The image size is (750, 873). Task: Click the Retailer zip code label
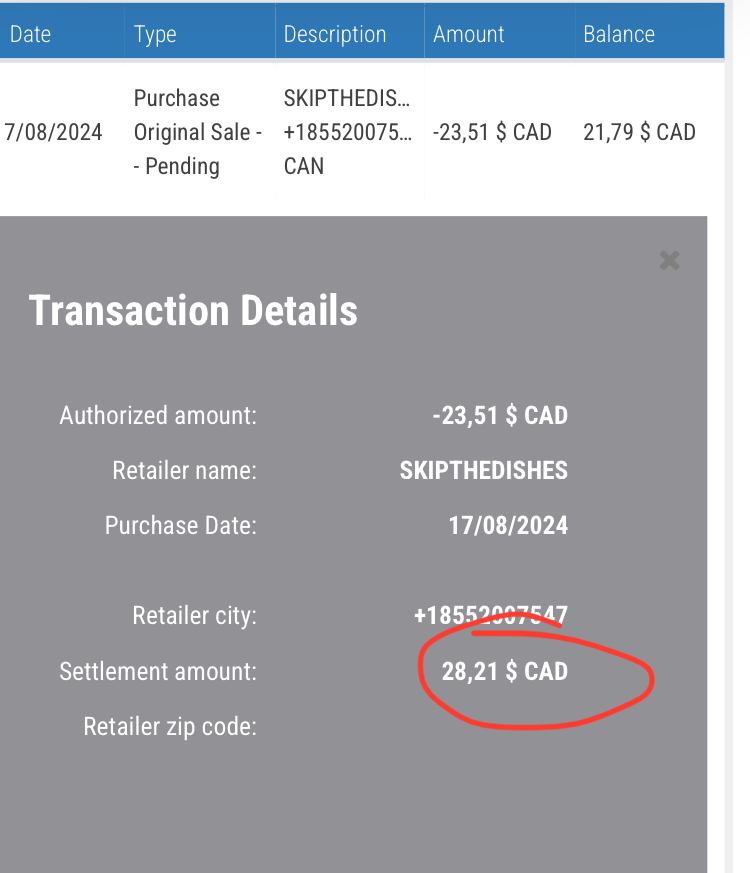point(170,726)
